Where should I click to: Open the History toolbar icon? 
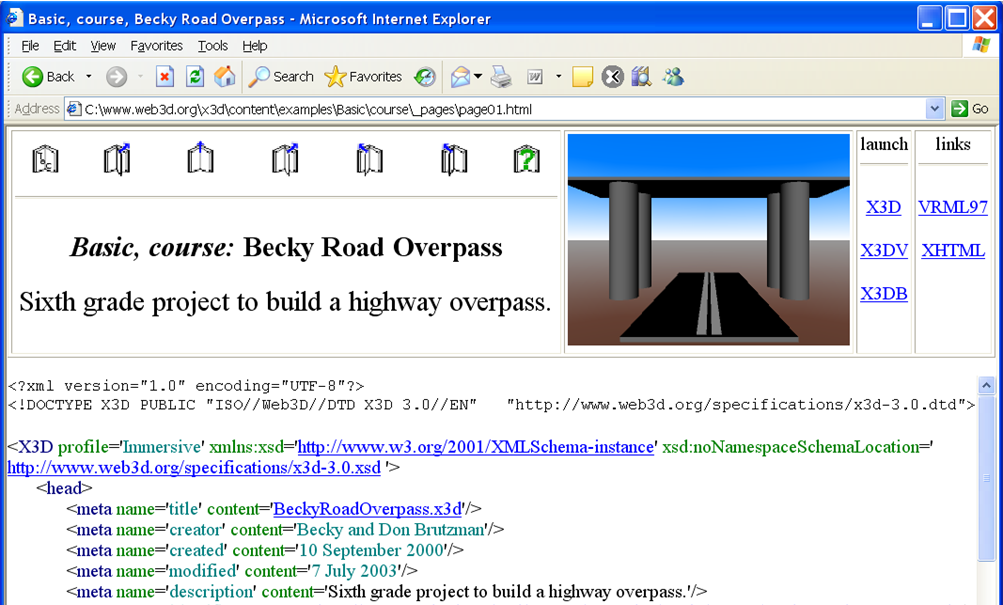425,77
